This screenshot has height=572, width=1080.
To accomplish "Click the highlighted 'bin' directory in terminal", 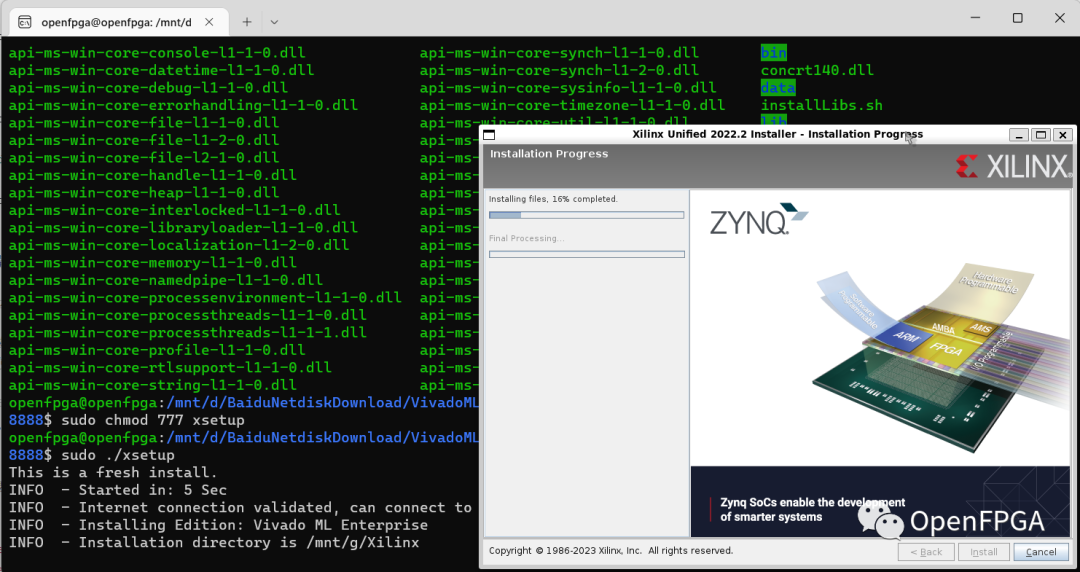I will 774,53.
